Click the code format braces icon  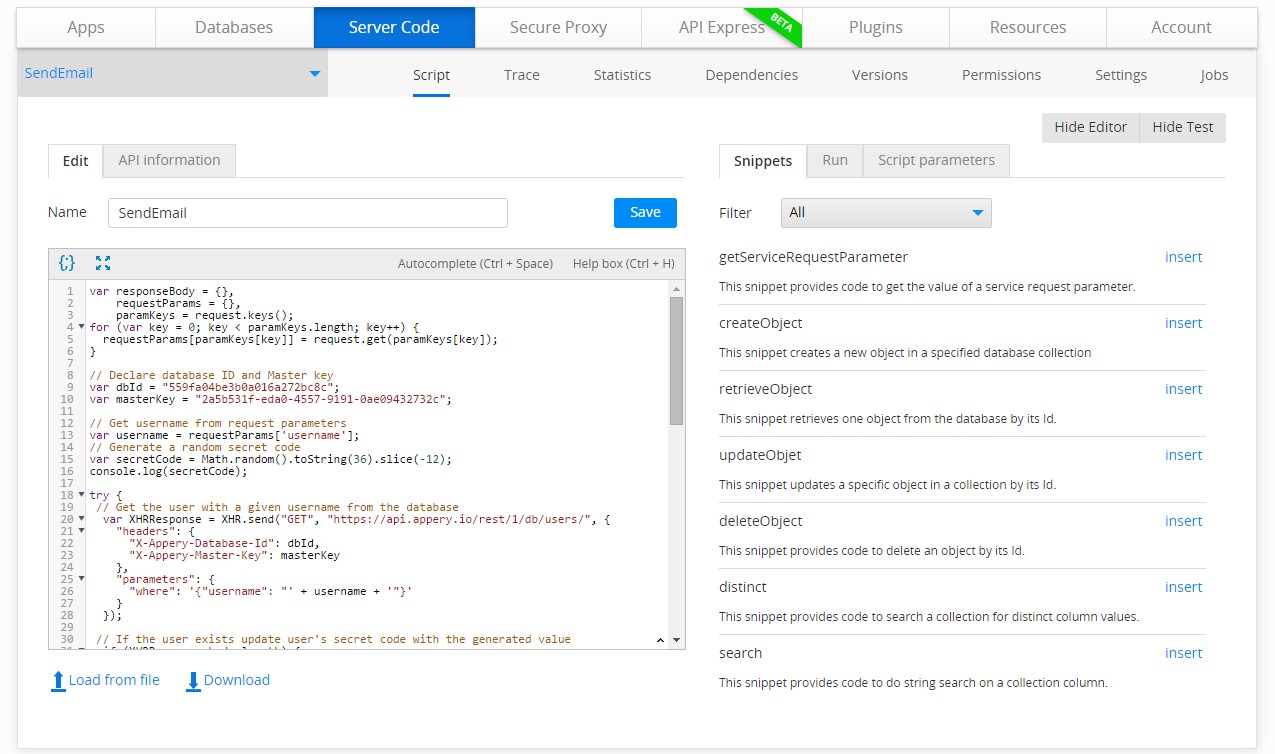[67, 263]
